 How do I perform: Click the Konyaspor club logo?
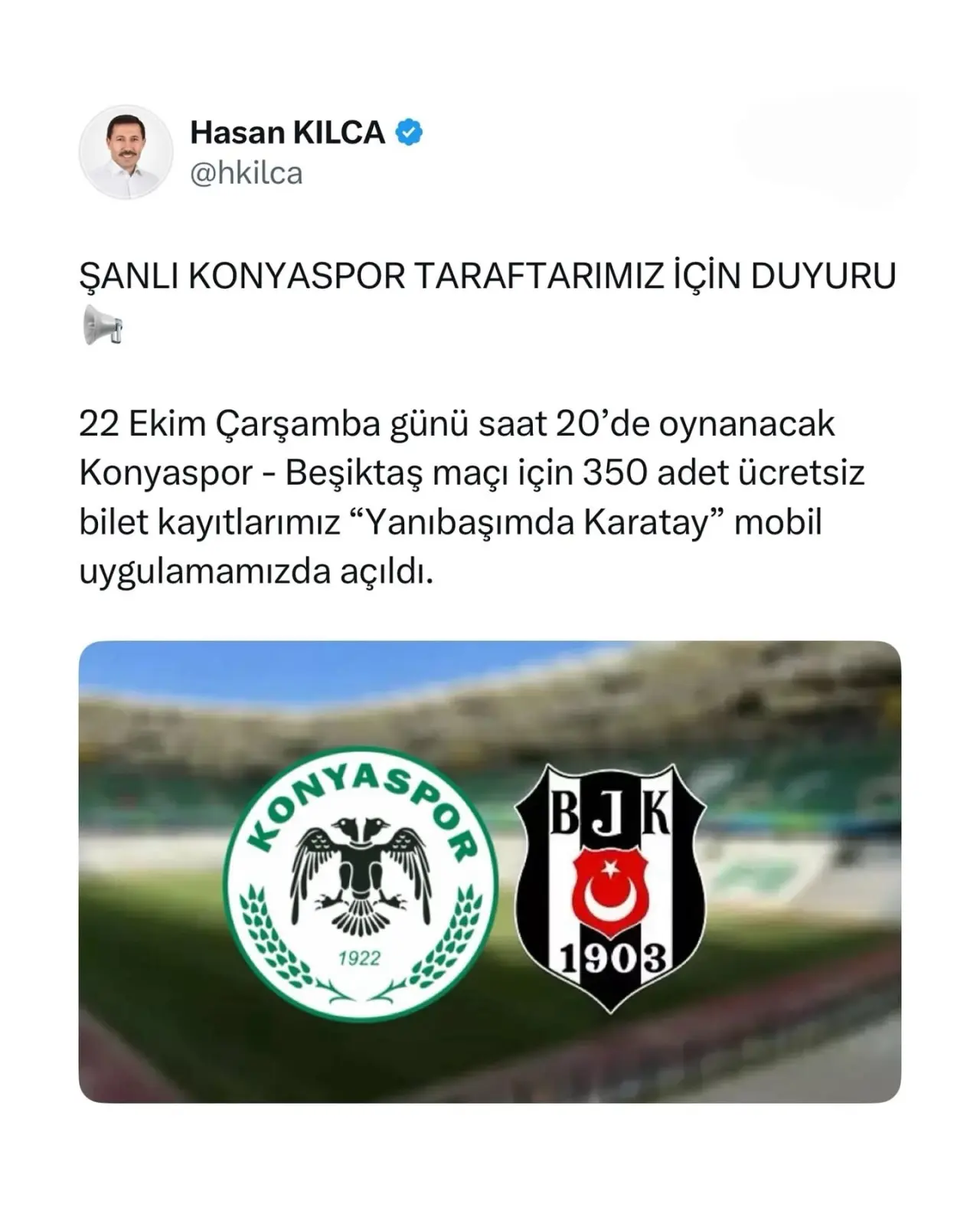click(361, 883)
